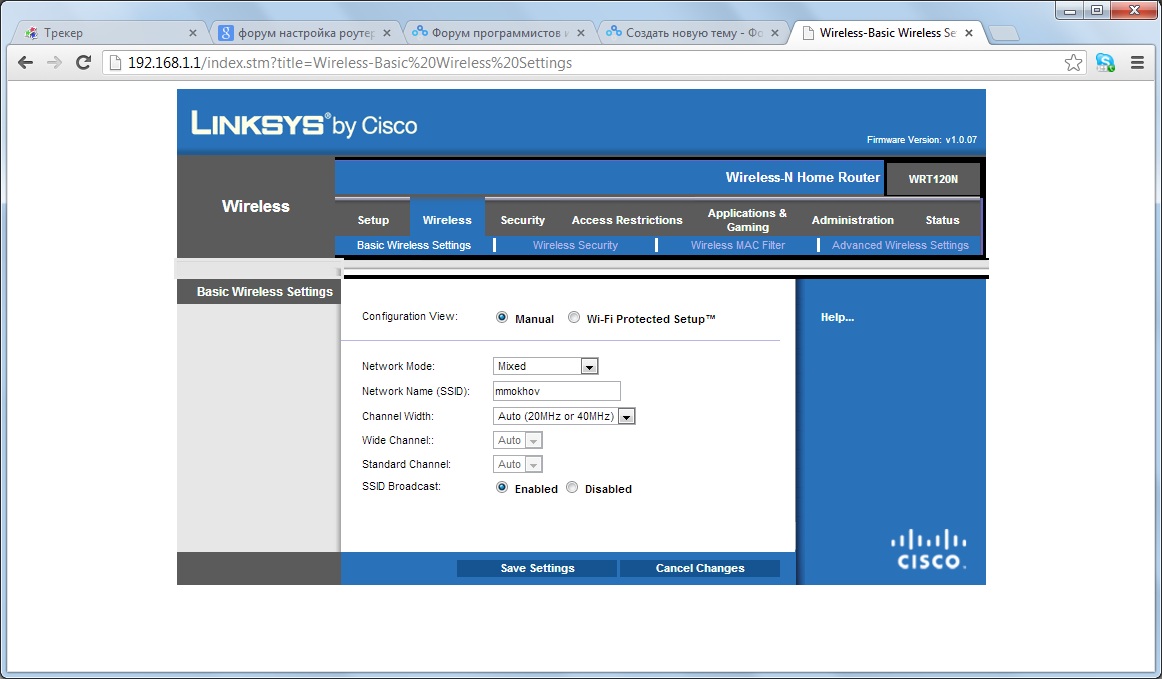The height and width of the screenshot is (679, 1162).
Task: Click the WRT120N model label
Action: pyautogui.click(x=933, y=179)
